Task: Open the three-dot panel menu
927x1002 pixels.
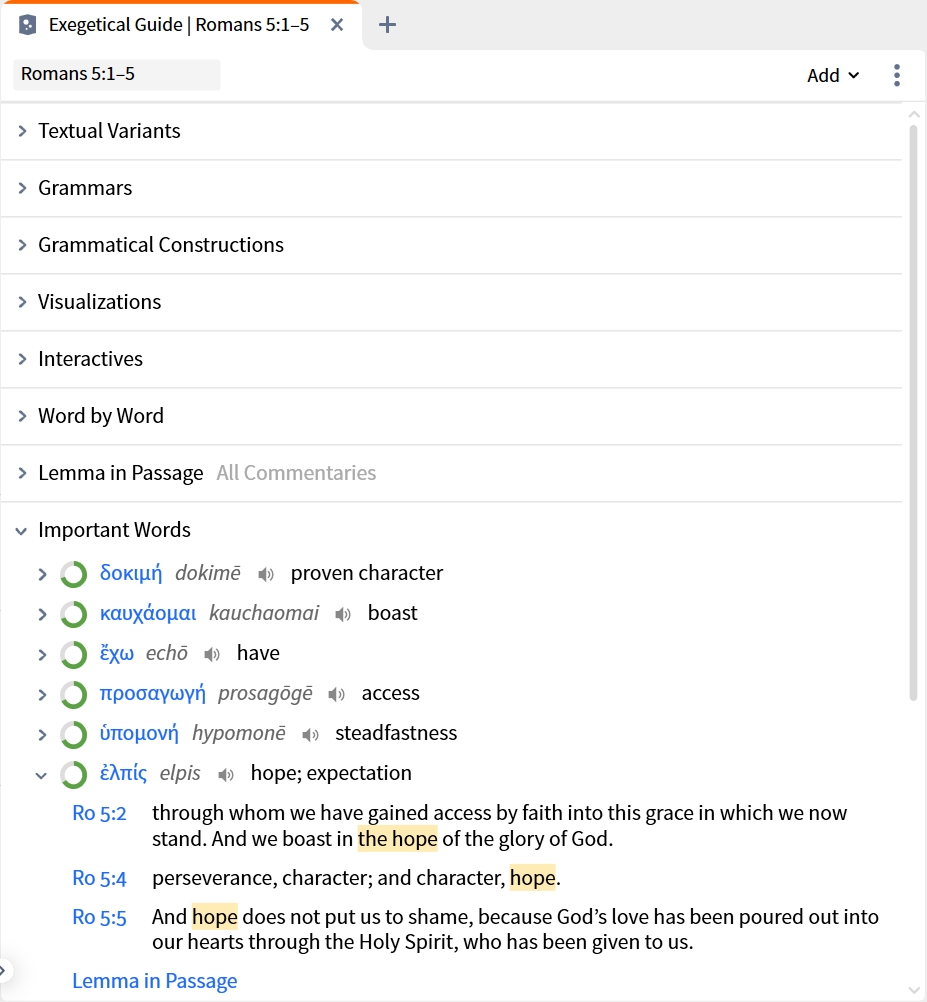Action: click(897, 75)
